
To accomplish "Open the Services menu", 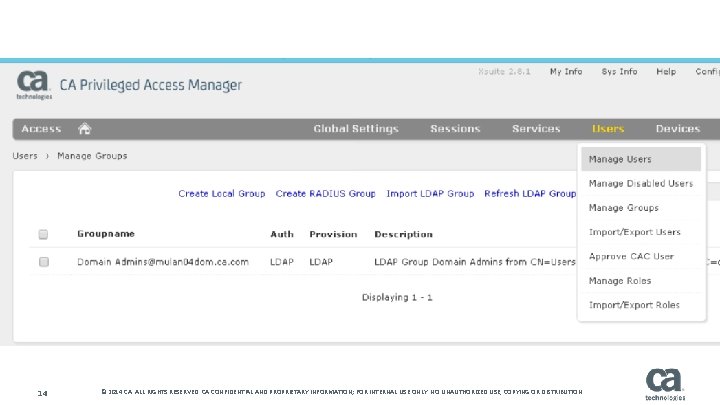I will (536, 129).
